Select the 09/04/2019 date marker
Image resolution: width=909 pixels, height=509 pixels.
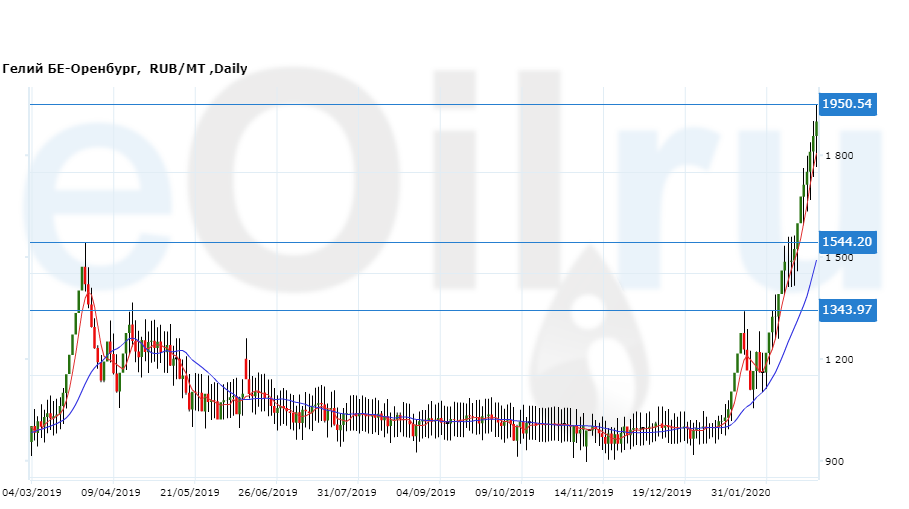112,493
